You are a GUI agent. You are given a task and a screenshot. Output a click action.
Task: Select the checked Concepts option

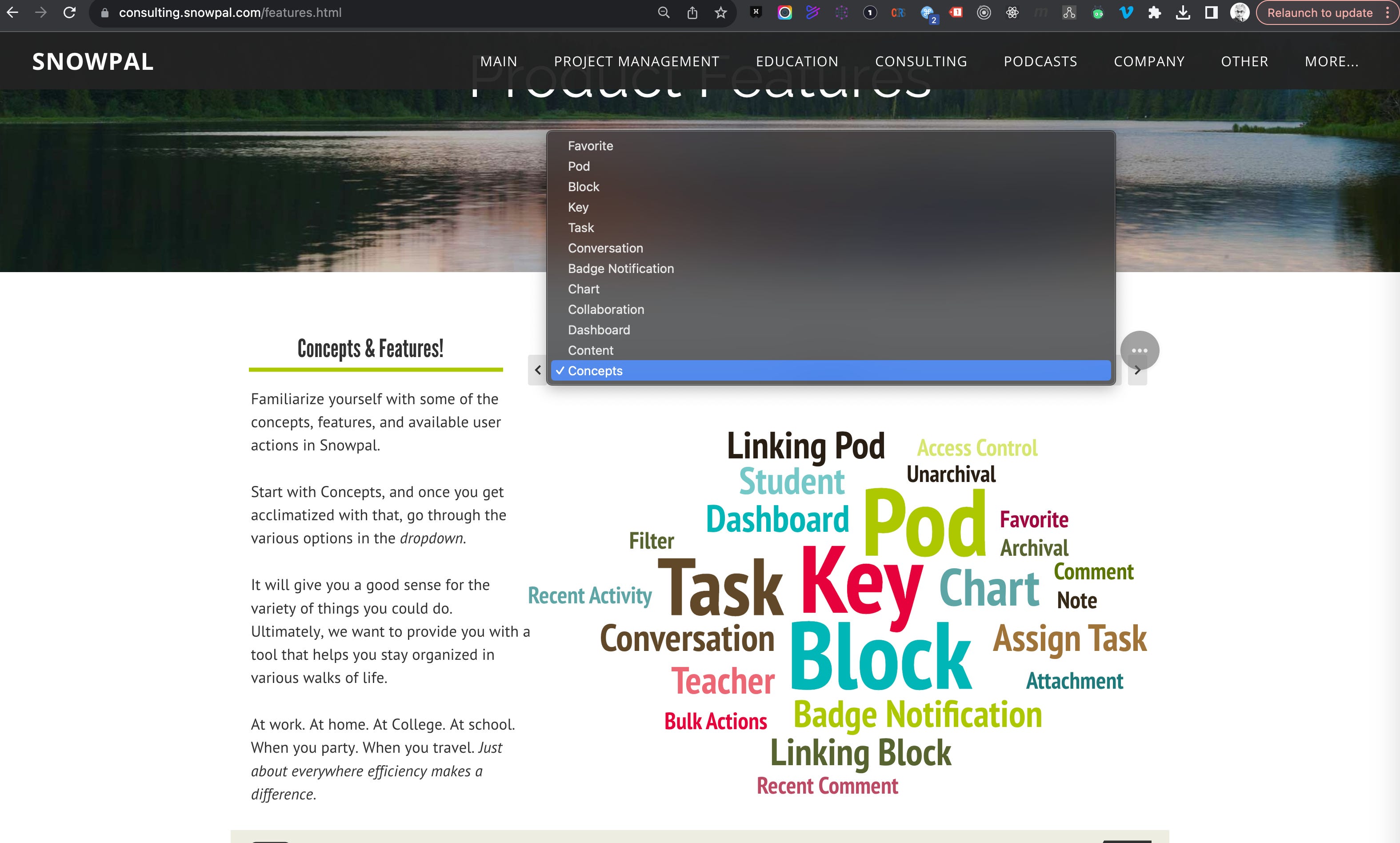tap(595, 371)
